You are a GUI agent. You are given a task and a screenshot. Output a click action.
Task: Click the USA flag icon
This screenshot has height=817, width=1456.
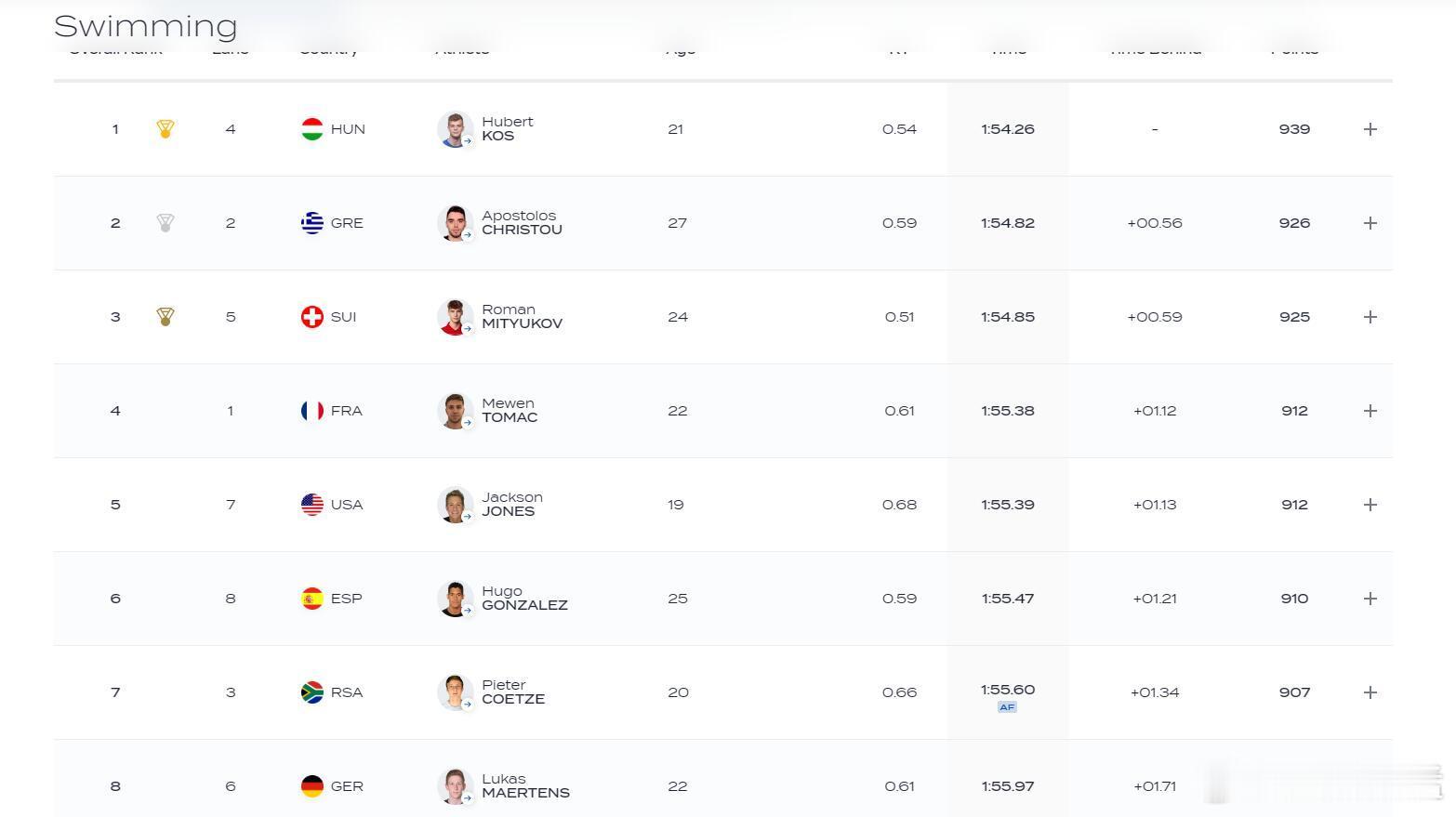pyautogui.click(x=312, y=505)
